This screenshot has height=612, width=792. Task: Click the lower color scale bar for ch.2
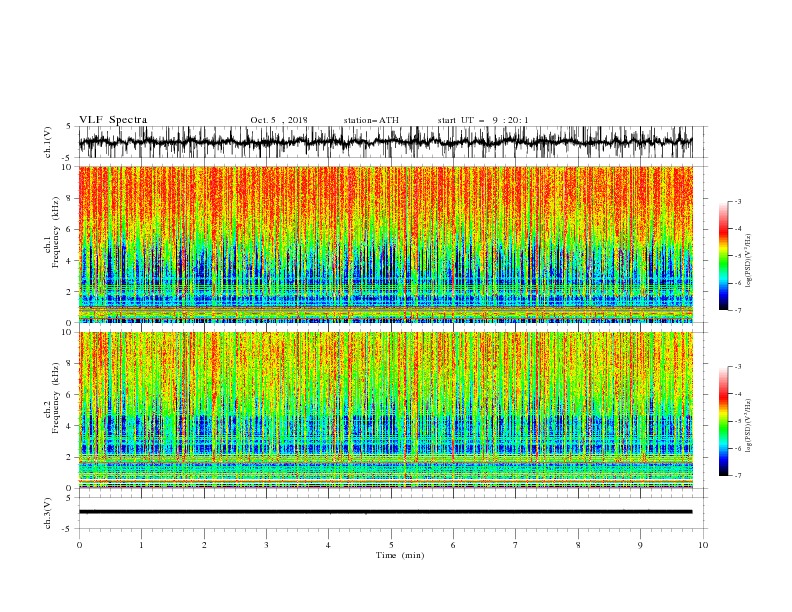(724, 421)
